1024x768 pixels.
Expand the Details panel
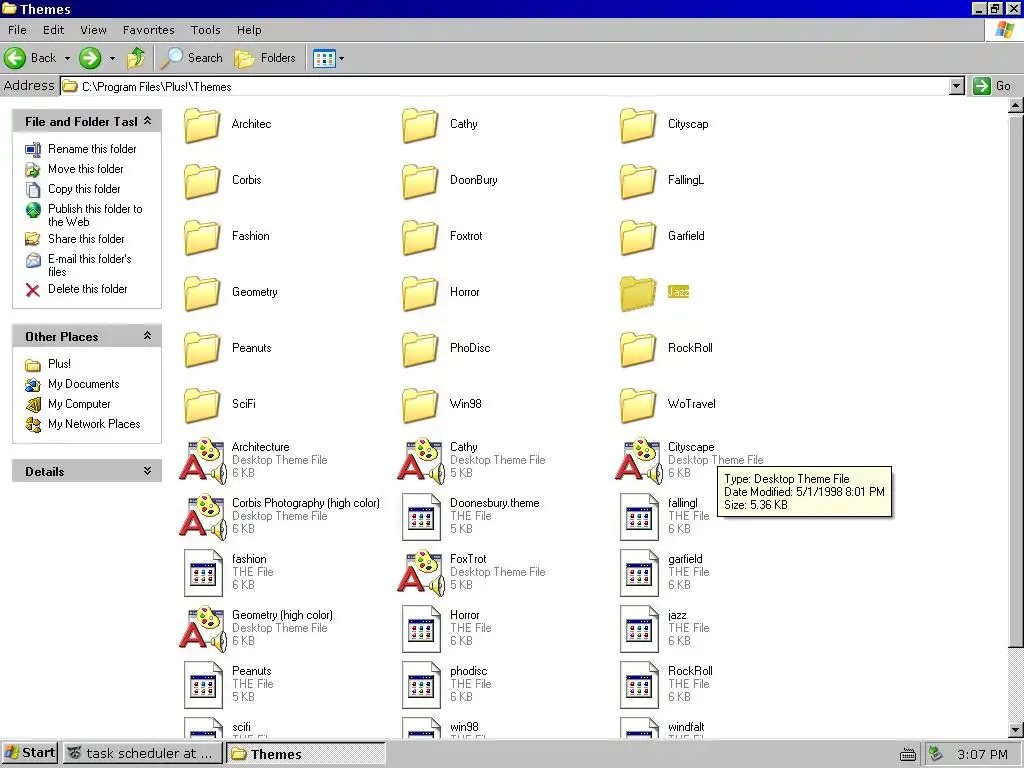(148, 471)
